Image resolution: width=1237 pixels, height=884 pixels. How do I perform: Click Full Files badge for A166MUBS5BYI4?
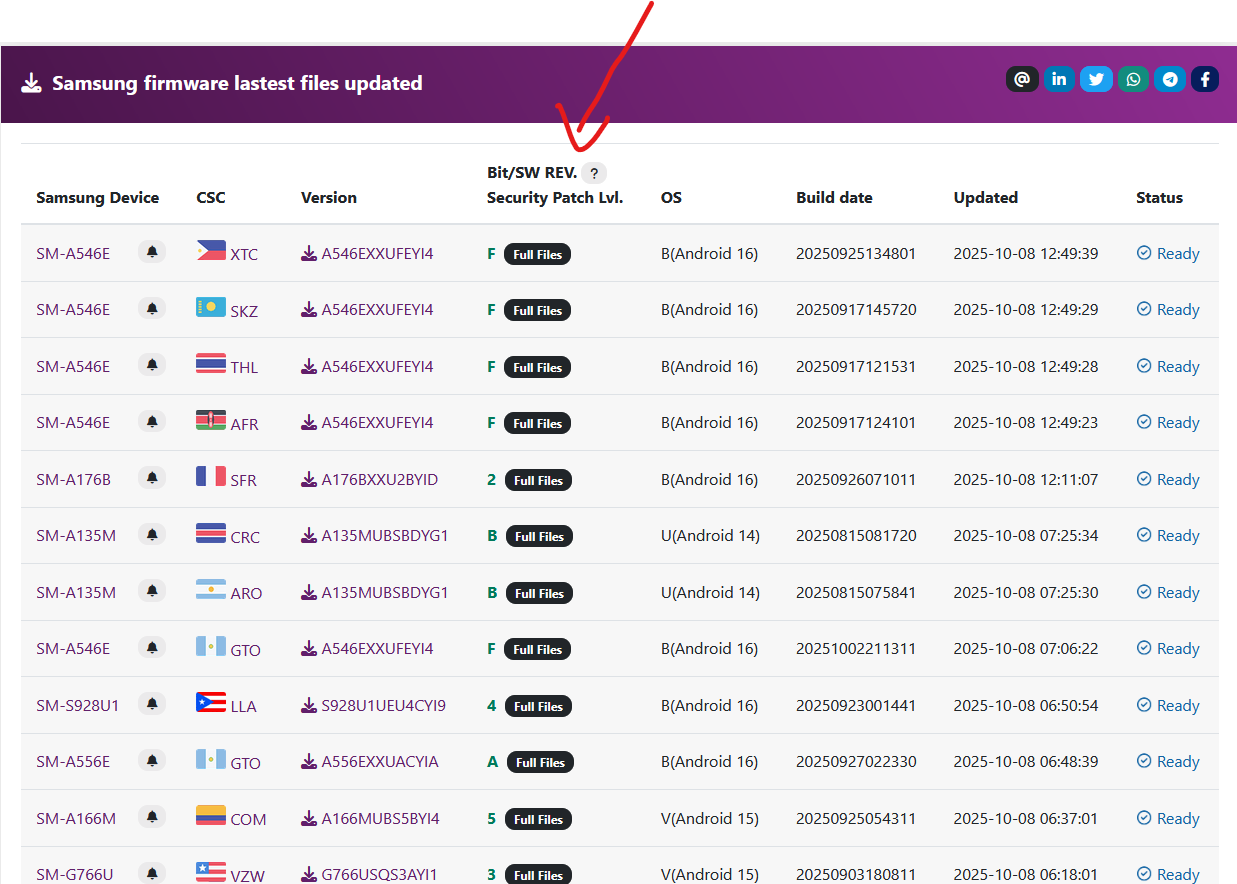[x=538, y=820]
